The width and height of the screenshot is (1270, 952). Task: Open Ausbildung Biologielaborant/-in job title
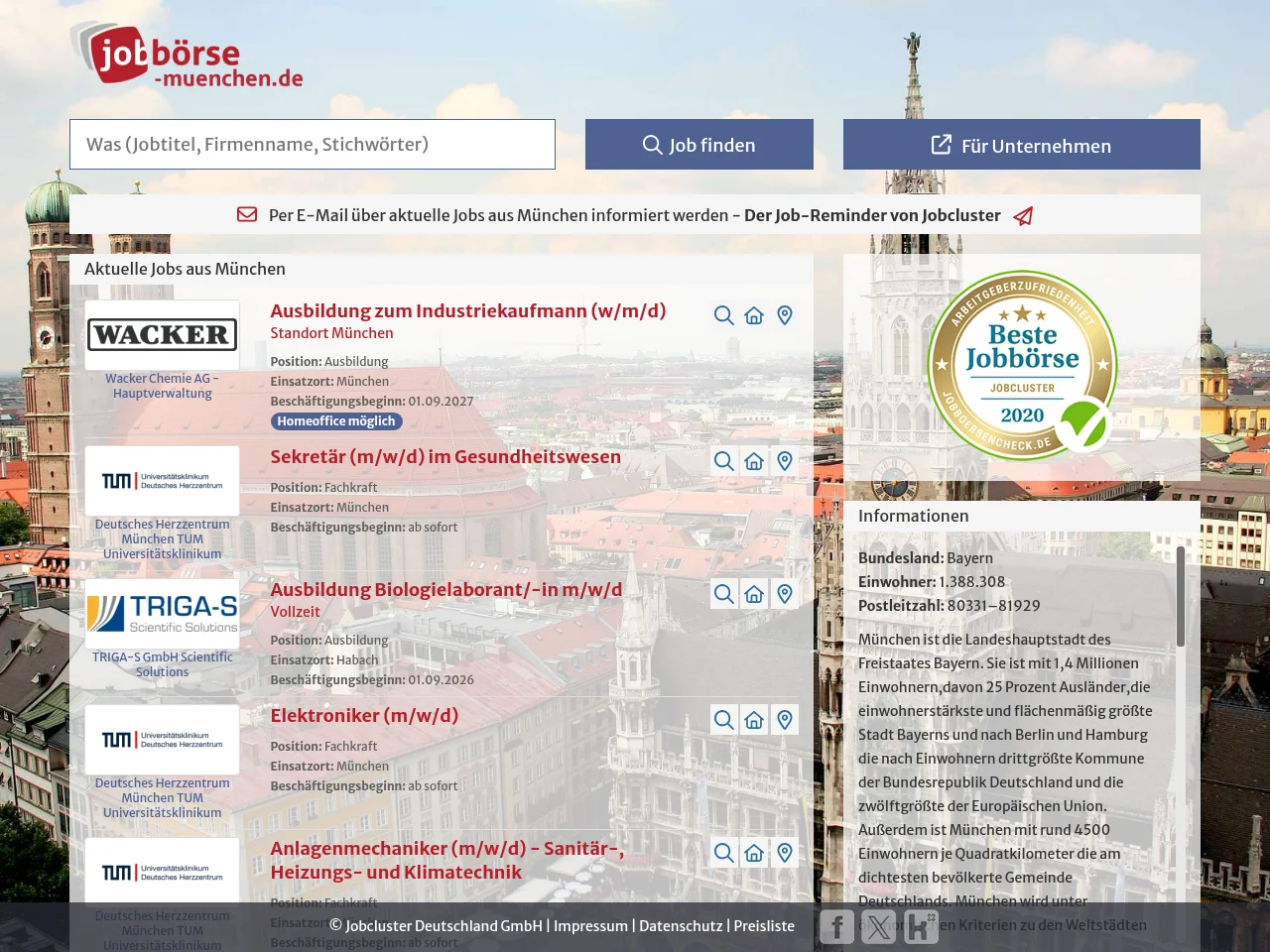446,589
